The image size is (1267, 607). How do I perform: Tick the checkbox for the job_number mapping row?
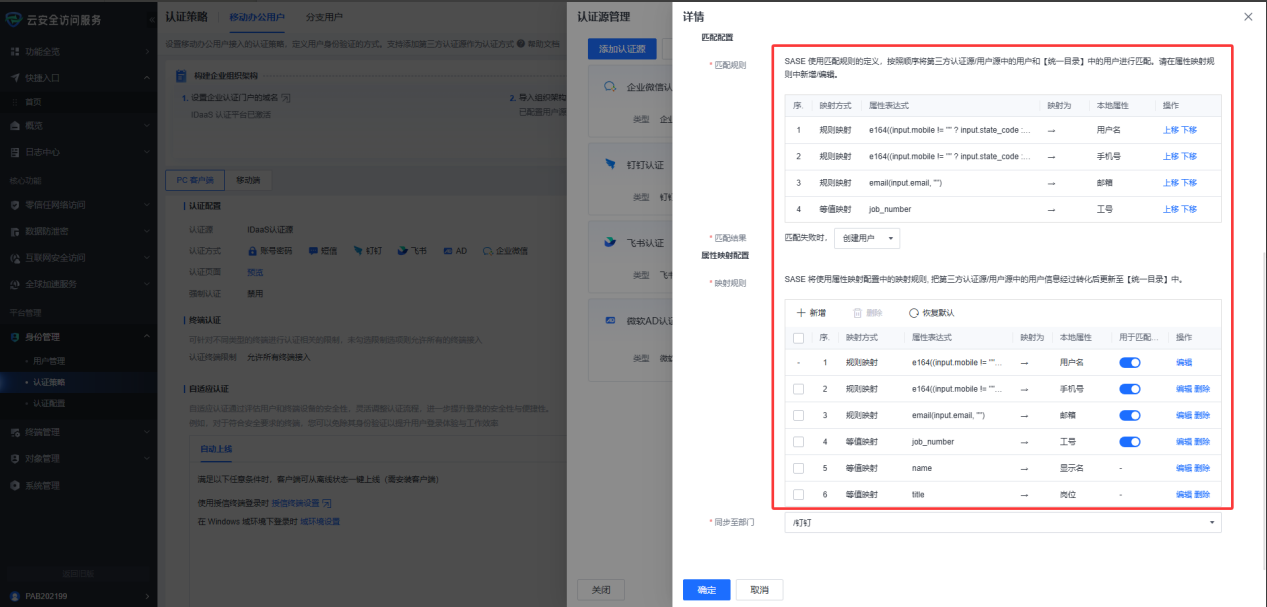pos(798,442)
